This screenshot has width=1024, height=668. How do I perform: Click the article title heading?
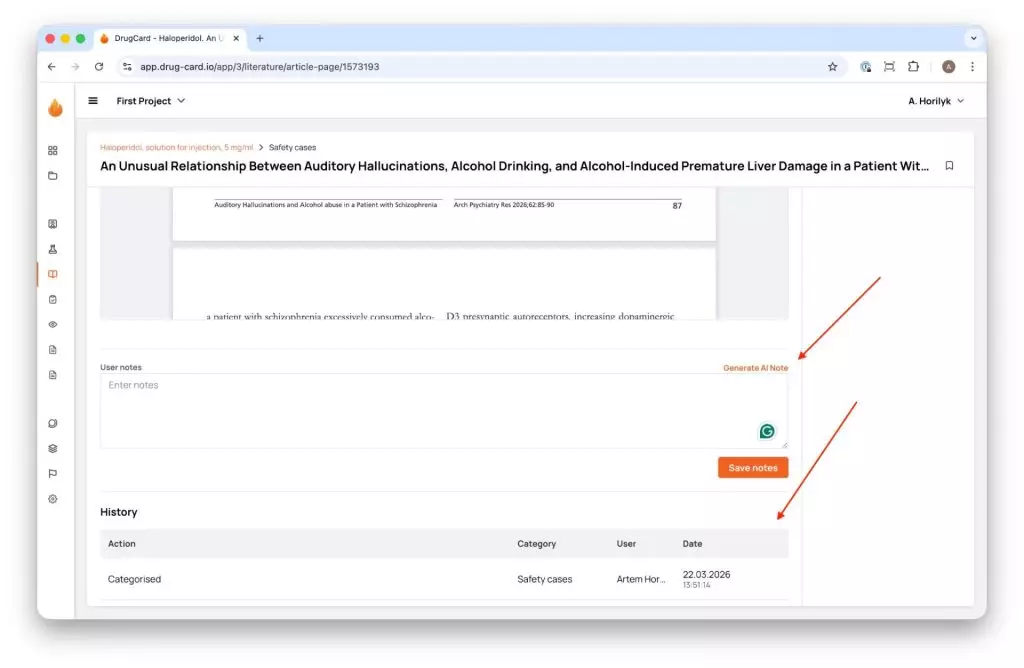click(515, 166)
